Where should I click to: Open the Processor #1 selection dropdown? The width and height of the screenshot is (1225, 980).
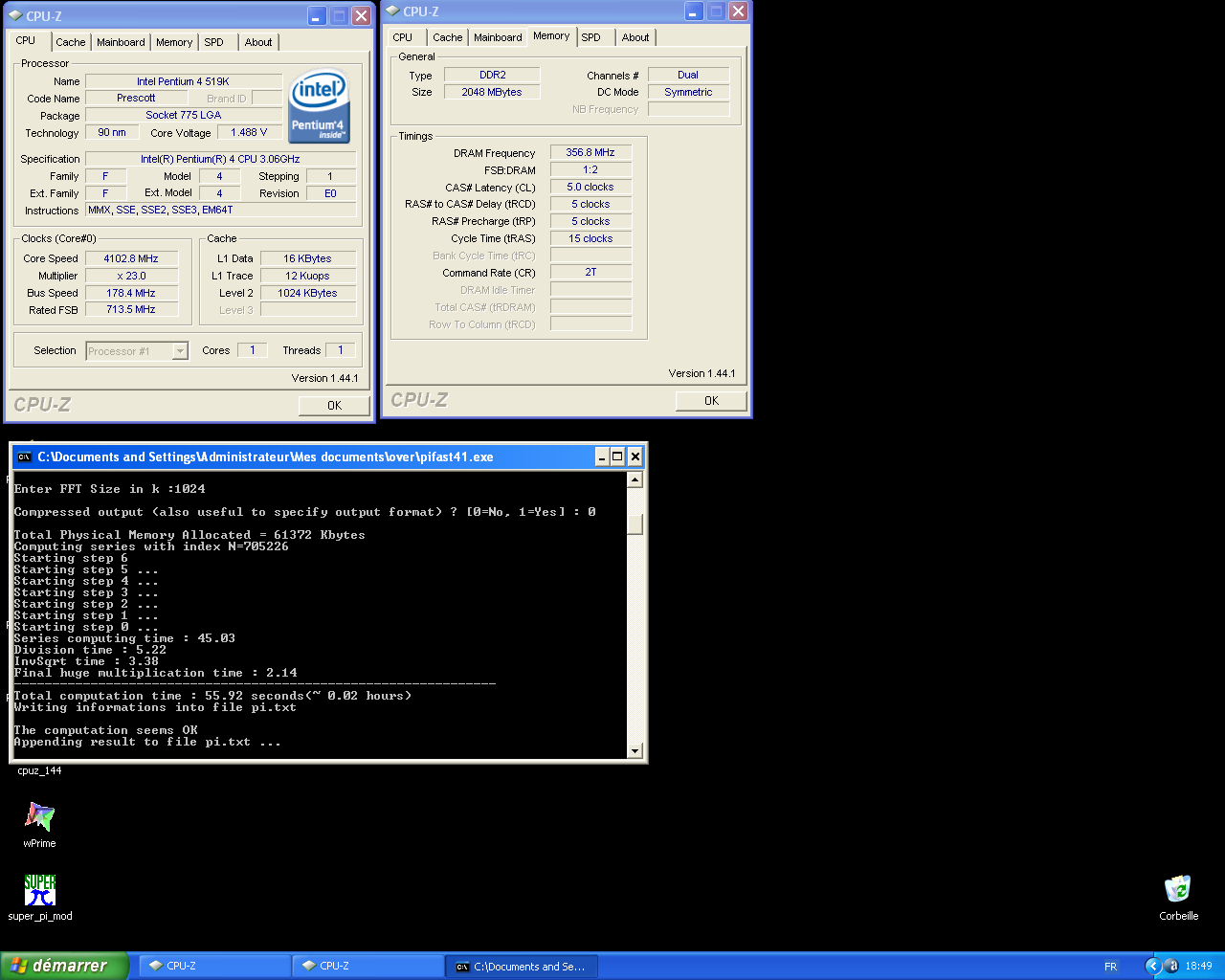180,351
